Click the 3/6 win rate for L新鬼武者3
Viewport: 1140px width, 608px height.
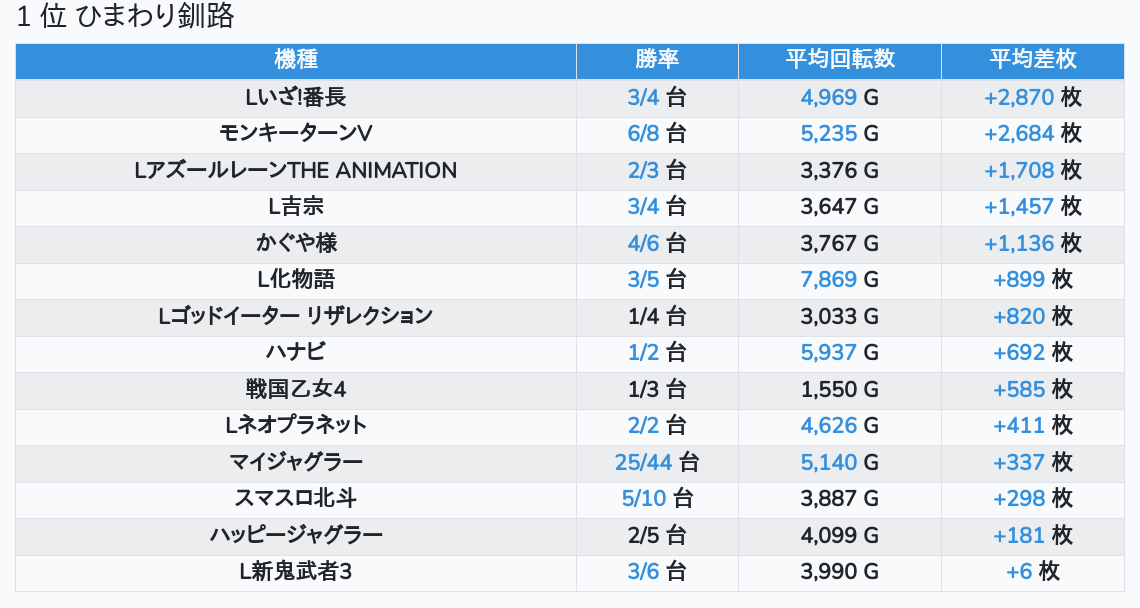click(x=644, y=571)
